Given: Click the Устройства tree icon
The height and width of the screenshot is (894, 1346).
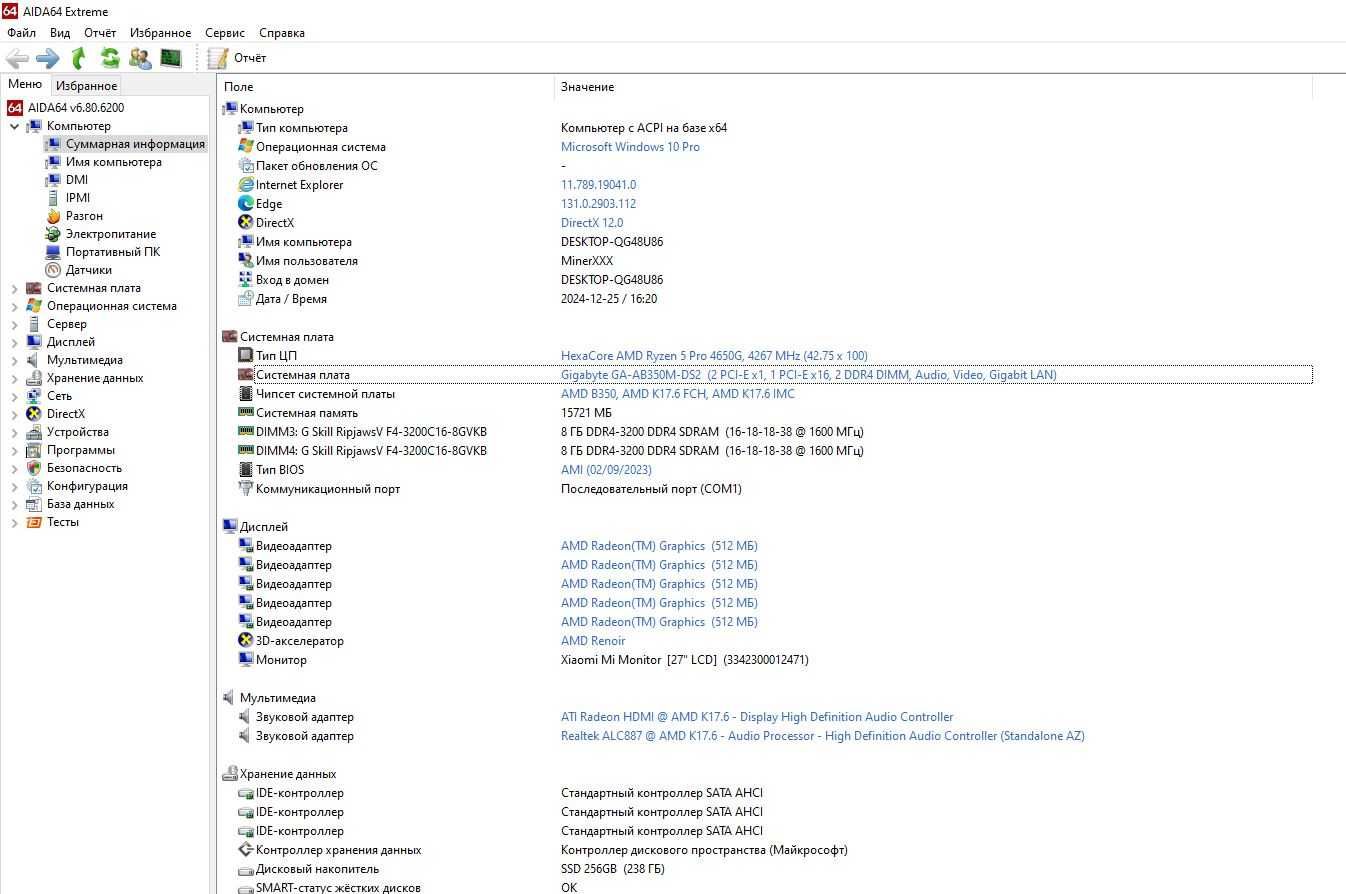Looking at the screenshot, I should pos(34,432).
